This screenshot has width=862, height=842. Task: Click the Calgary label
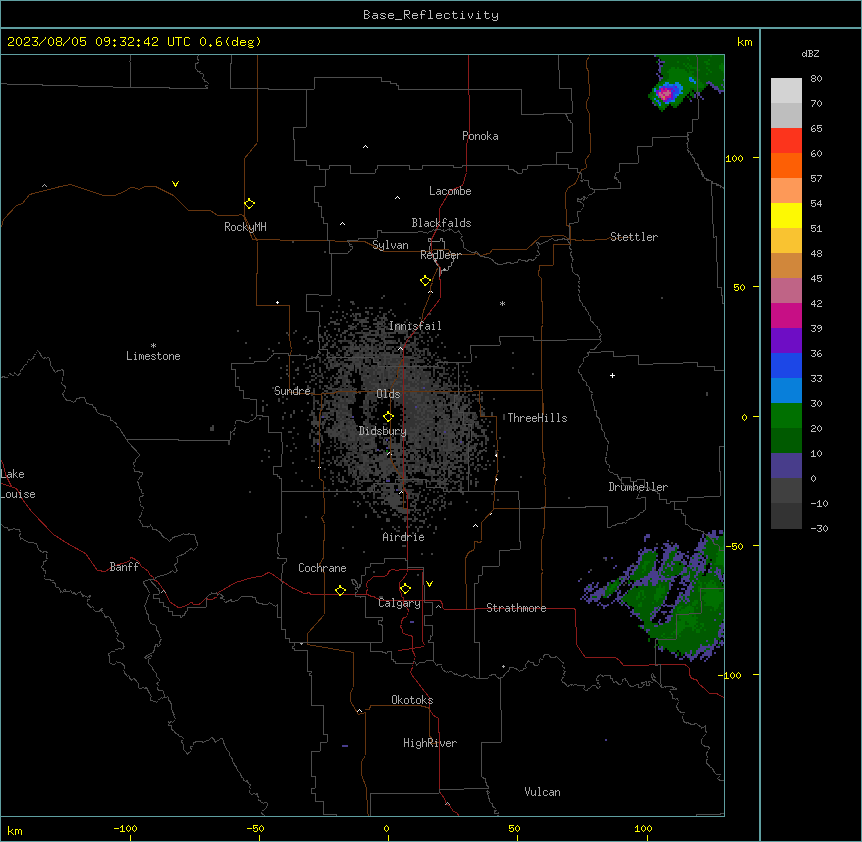coord(399,603)
